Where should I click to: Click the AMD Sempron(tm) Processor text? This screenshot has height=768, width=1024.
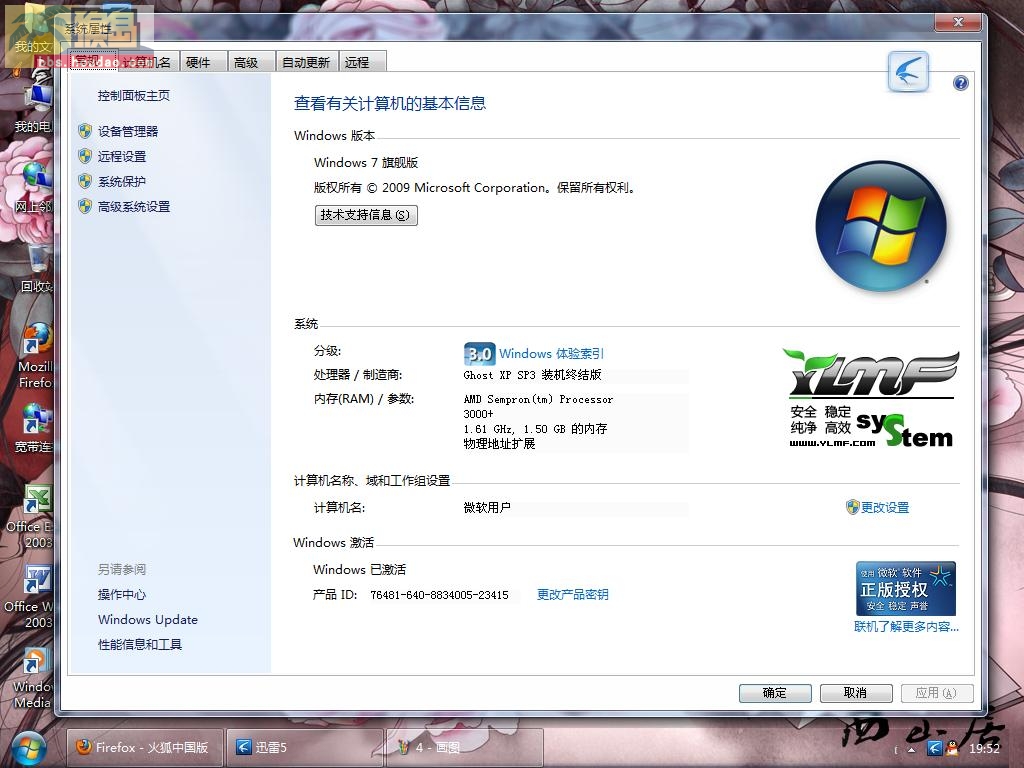click(x=538, y=399)
